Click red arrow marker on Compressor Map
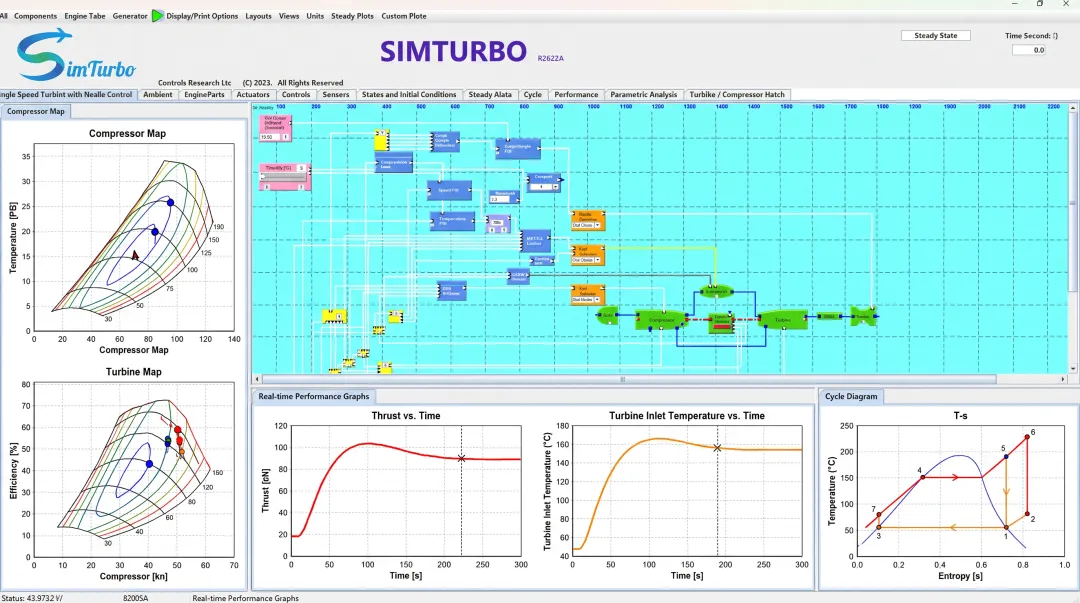The image size is (1080, 603). (x=135, y=256)
